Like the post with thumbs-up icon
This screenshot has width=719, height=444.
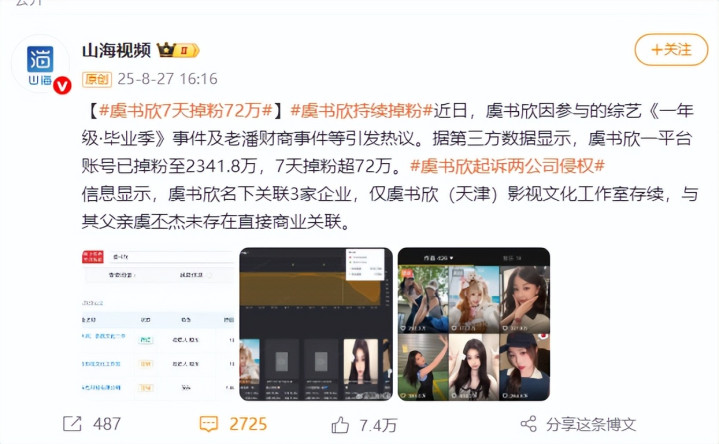[340, 425]
